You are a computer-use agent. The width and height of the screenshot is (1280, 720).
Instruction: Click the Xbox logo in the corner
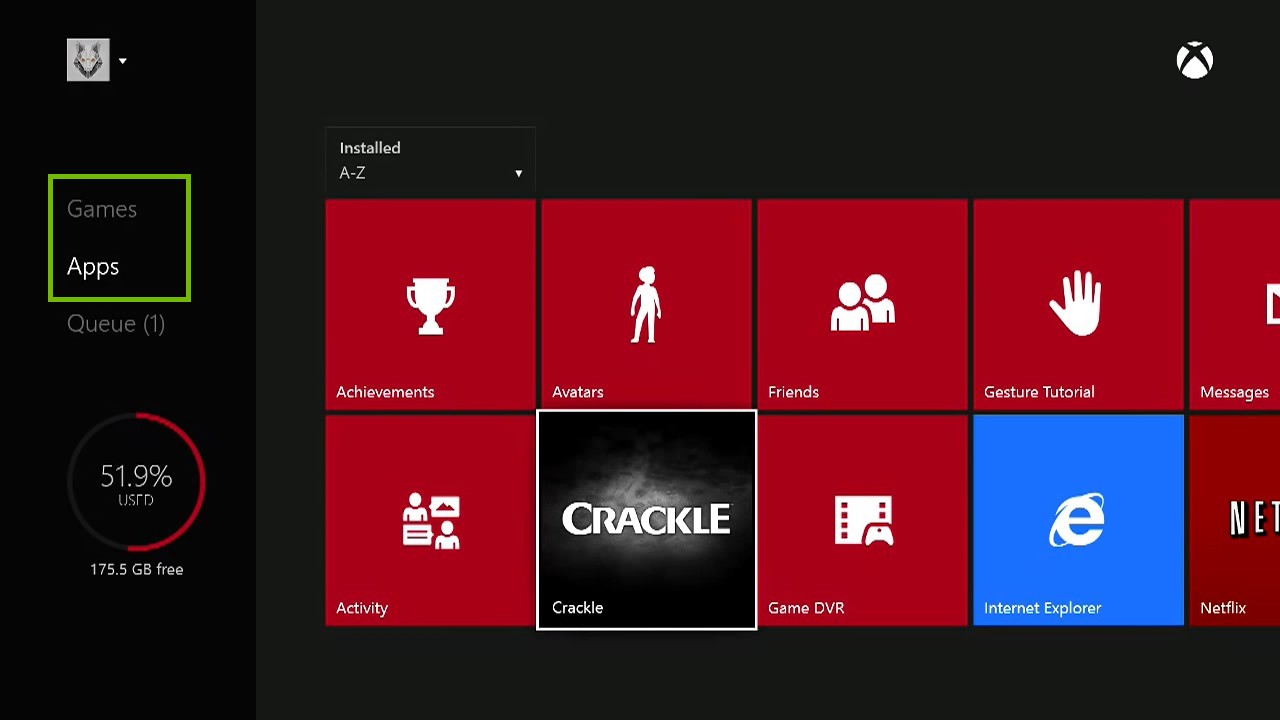click(x=1195, y=60)
